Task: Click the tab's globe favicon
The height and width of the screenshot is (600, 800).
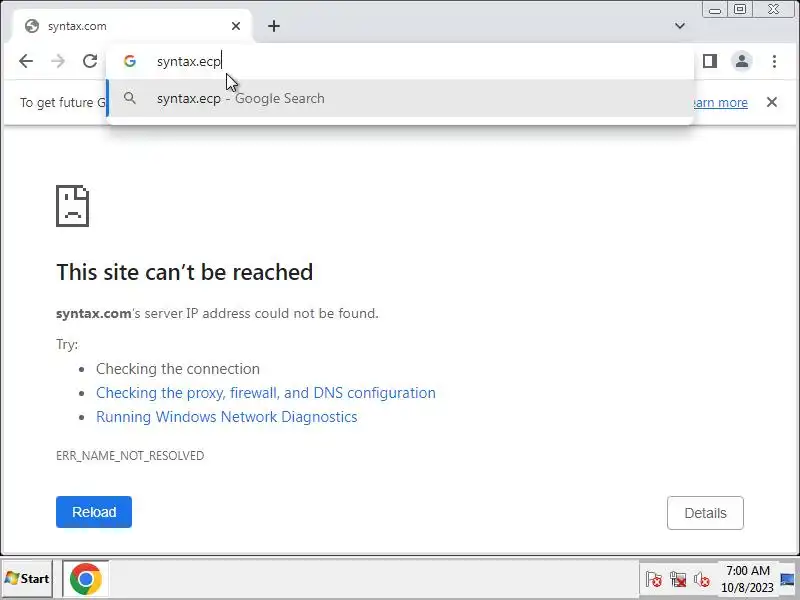Action: 32,26
